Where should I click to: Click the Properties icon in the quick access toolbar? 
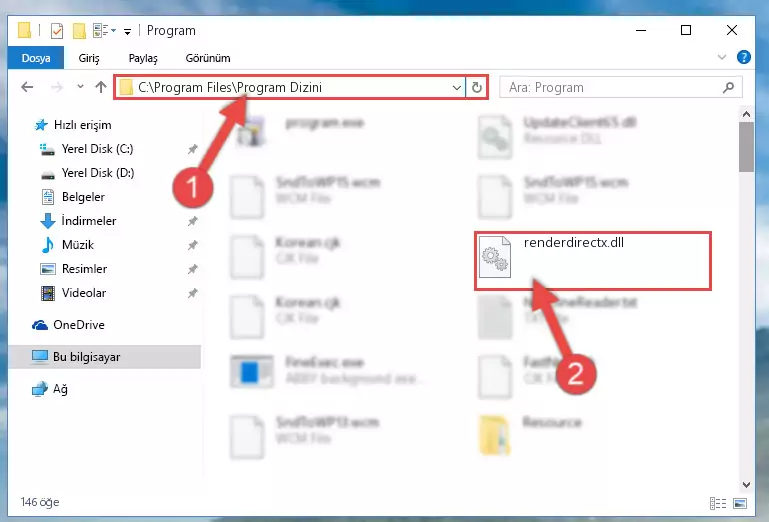click(57, 31)
